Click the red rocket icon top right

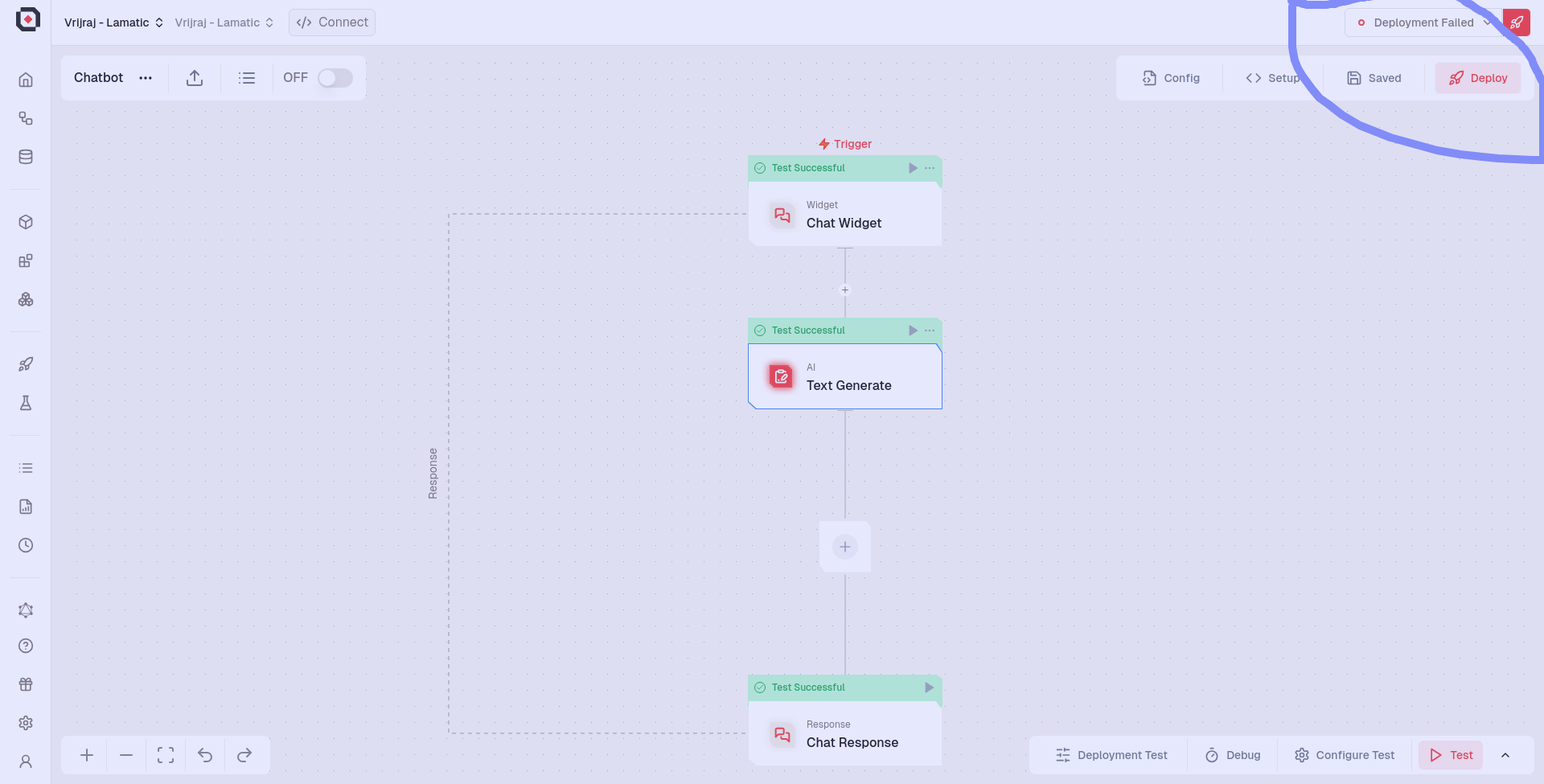tap(1516, 23)
